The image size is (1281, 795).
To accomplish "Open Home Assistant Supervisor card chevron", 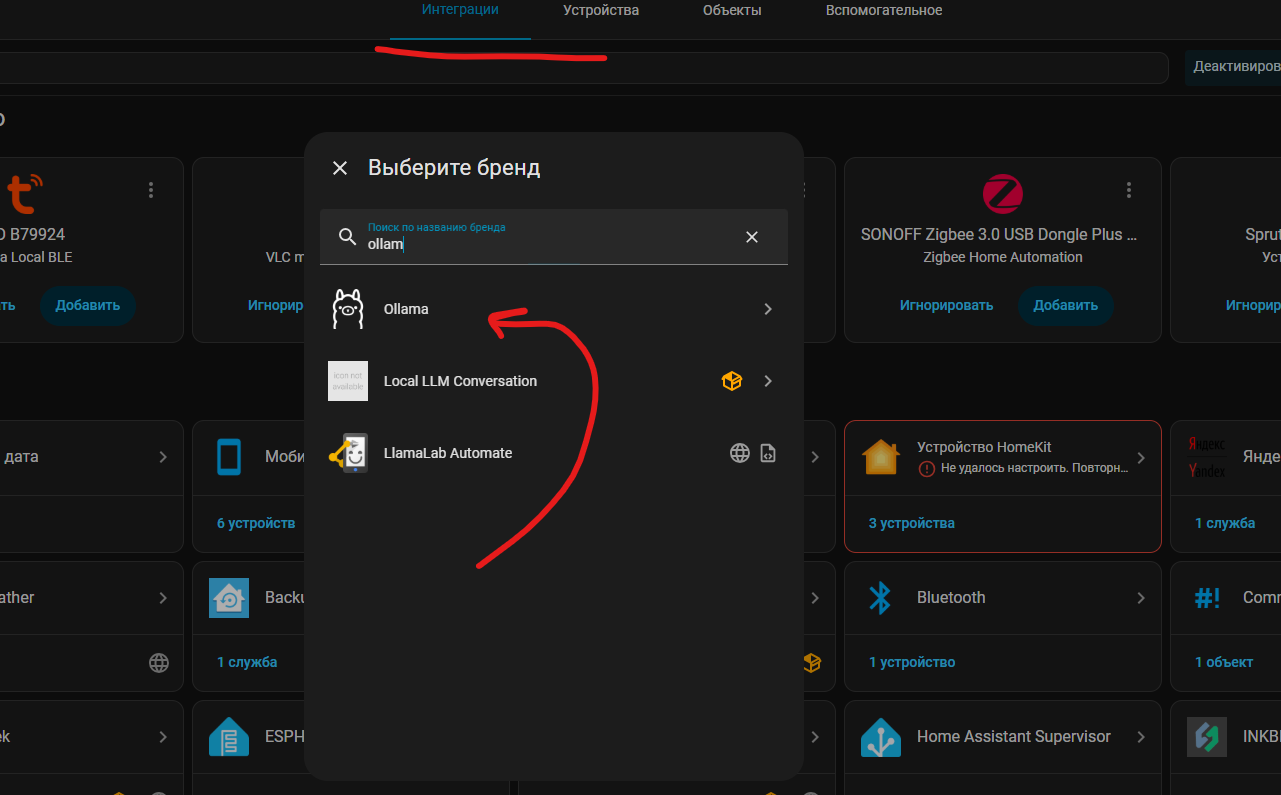I will point(1141,737).
